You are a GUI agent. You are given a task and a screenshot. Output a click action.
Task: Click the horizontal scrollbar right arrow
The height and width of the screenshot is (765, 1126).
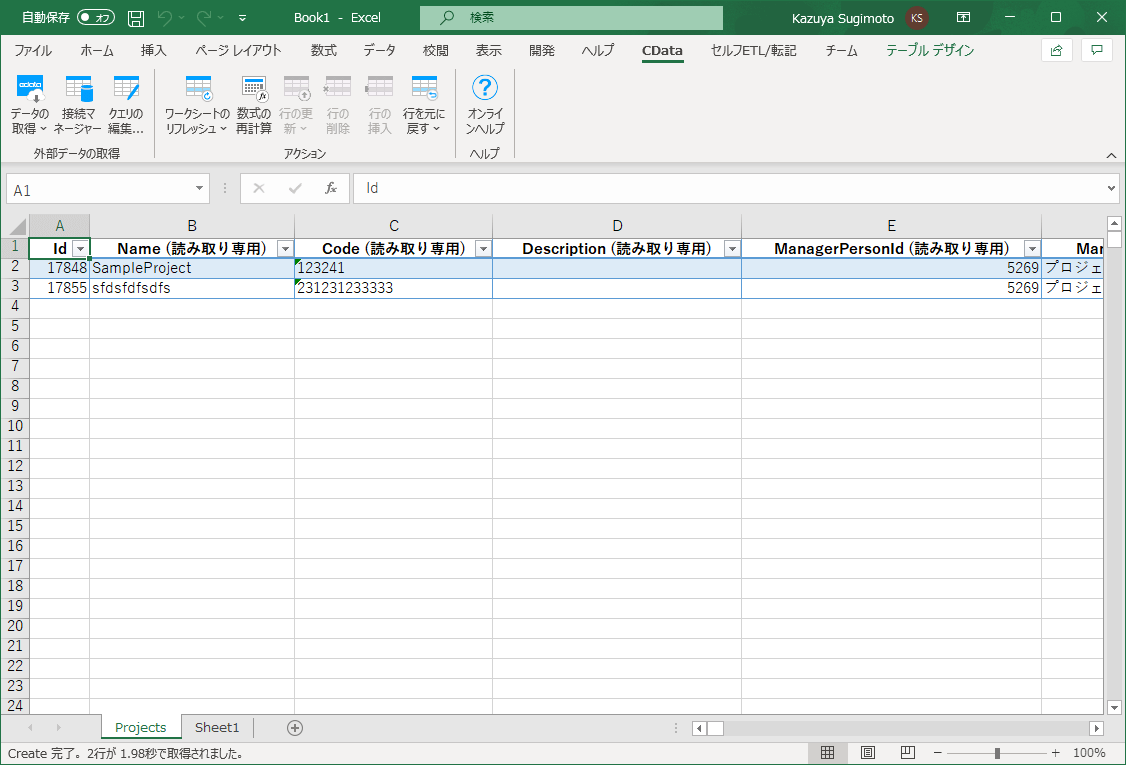(1097, 728)
